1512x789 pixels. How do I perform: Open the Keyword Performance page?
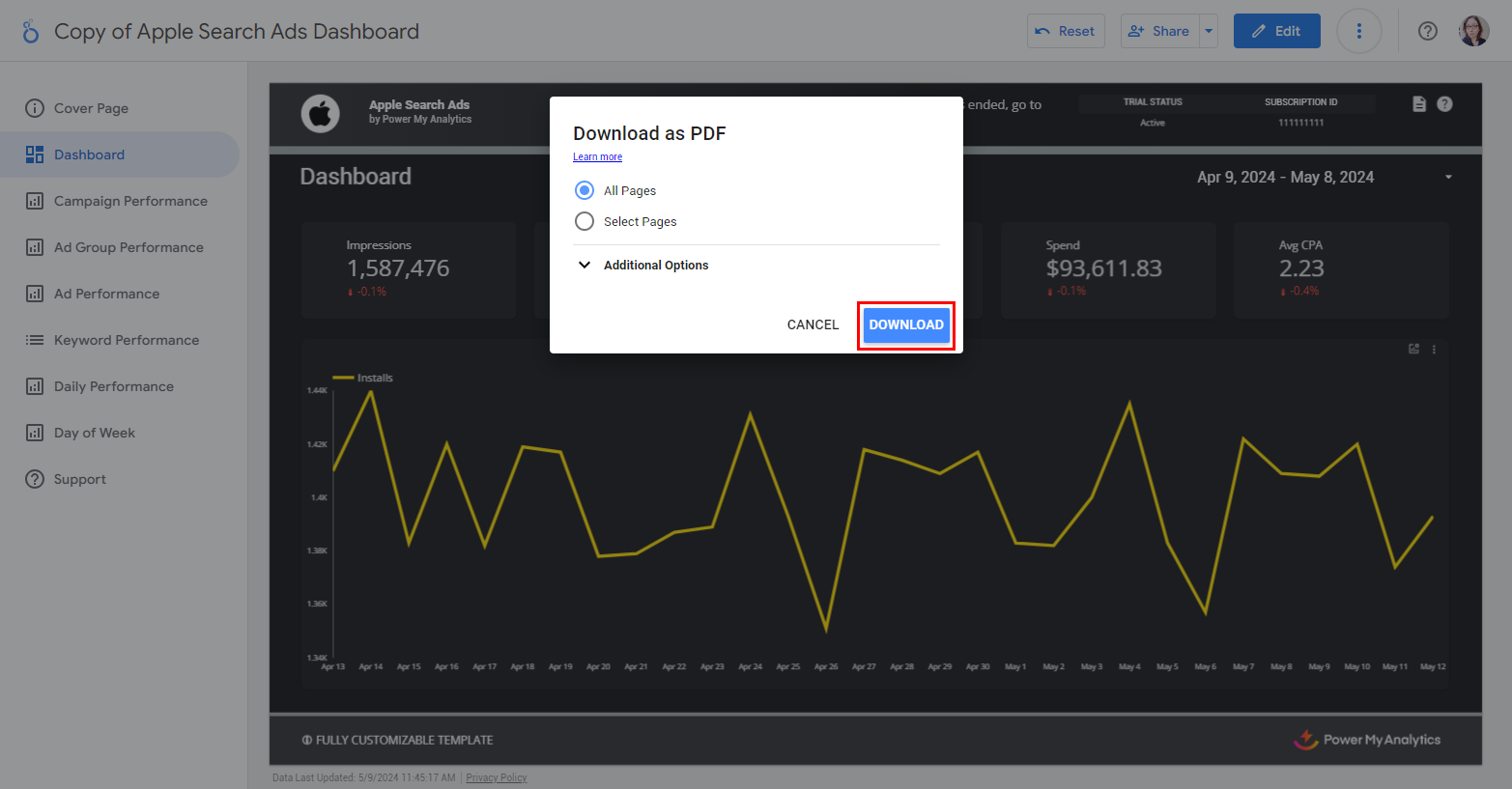coord(127,340)
